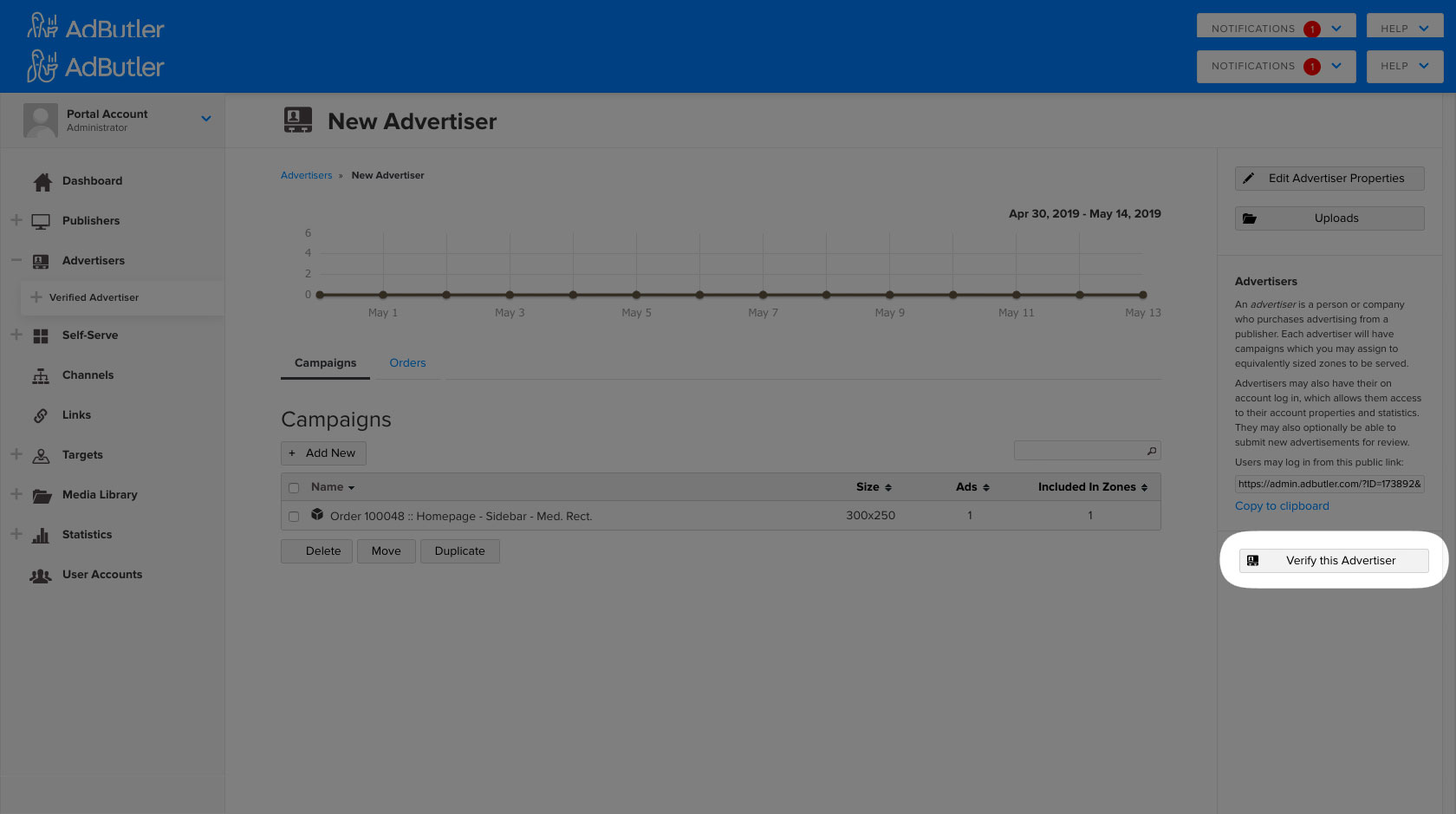Click the Copy to clipboard link
The width and height of the screenshot is (1456, 814).
(x=1282, y=505)
